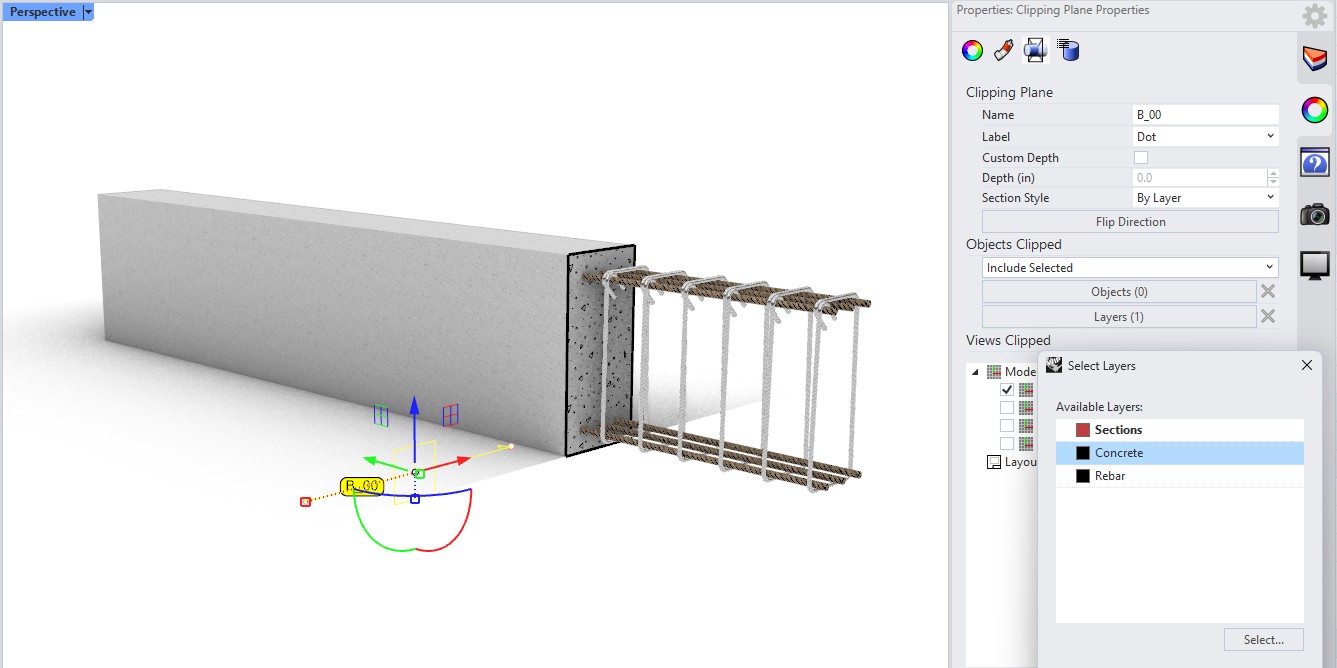Open the panel settings gear
Image resolution: width=1337 pixels, height=668 pixels.
[1315, 16]
